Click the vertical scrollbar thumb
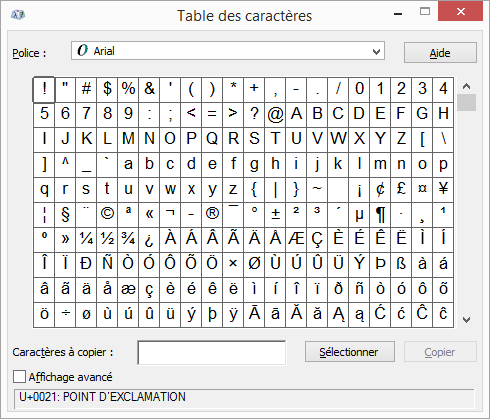Screen dimensions: 490x419 coord(466,102)
